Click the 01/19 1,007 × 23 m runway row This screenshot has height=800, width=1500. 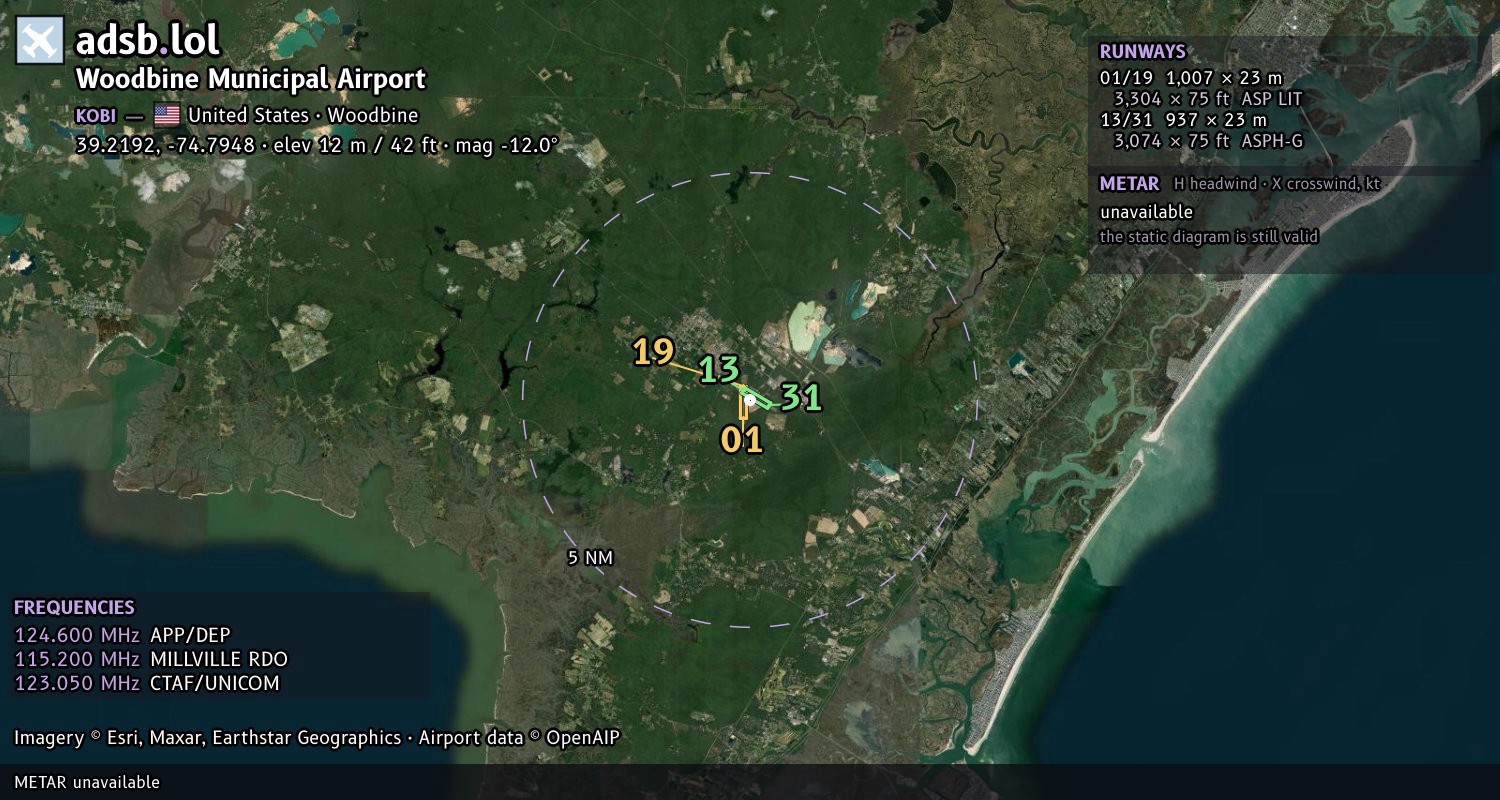1191,78
